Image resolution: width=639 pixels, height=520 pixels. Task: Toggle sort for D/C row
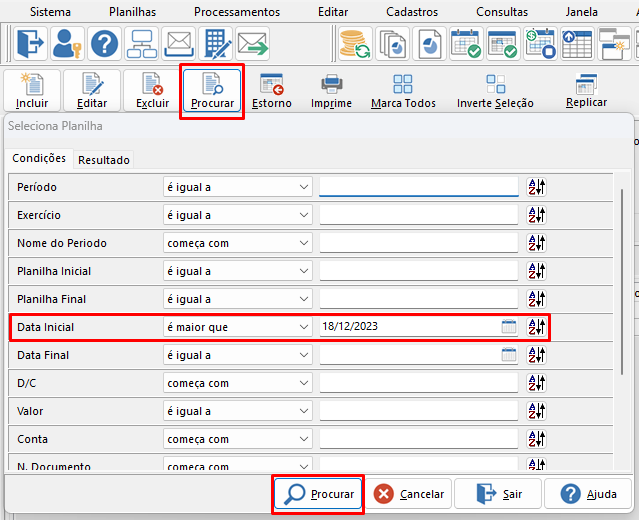(x=536, y=383)
